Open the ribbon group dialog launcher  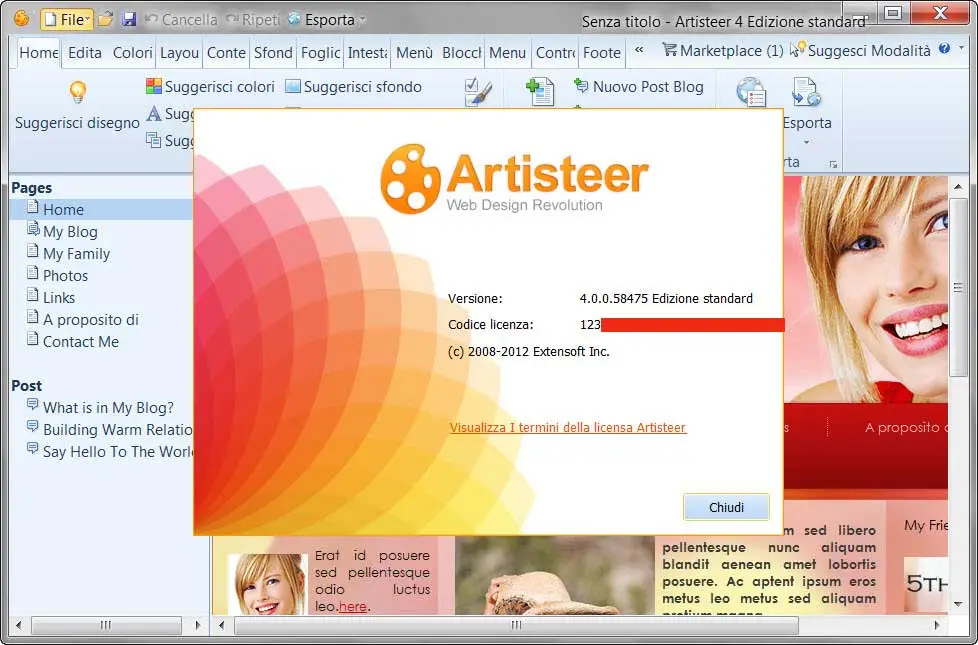tap(833, 165)
